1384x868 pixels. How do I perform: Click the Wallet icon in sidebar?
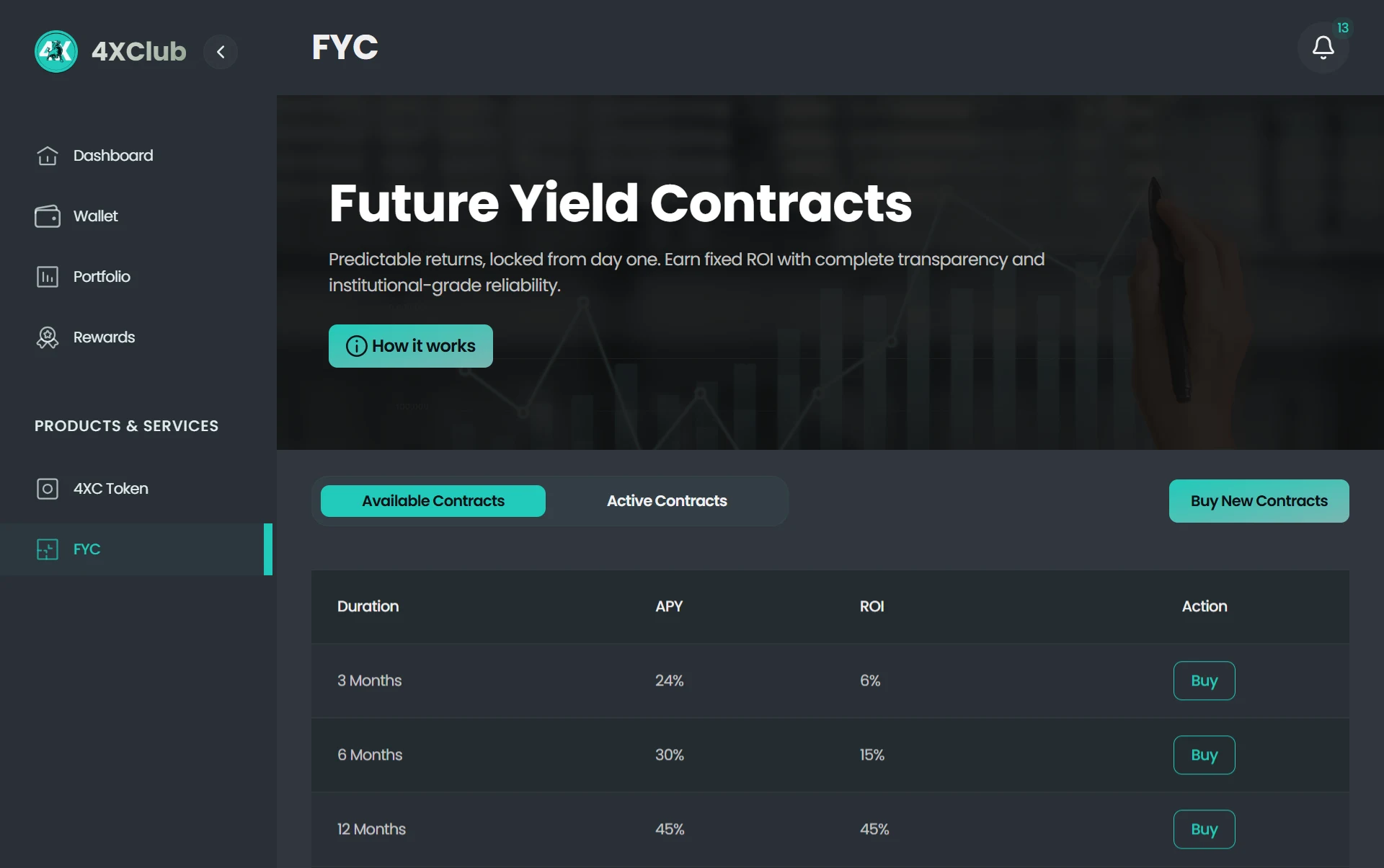[x=48, y=216]
